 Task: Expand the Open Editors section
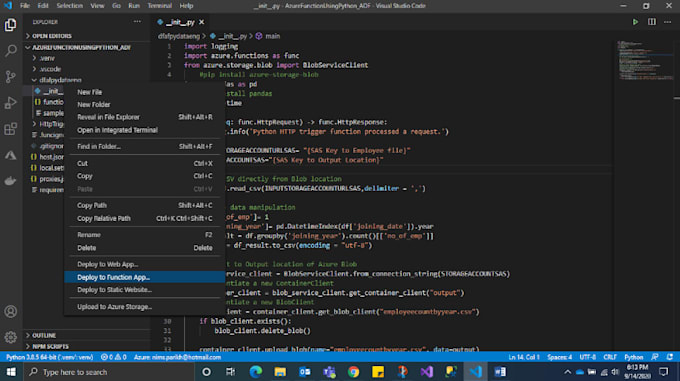[52, 36]
